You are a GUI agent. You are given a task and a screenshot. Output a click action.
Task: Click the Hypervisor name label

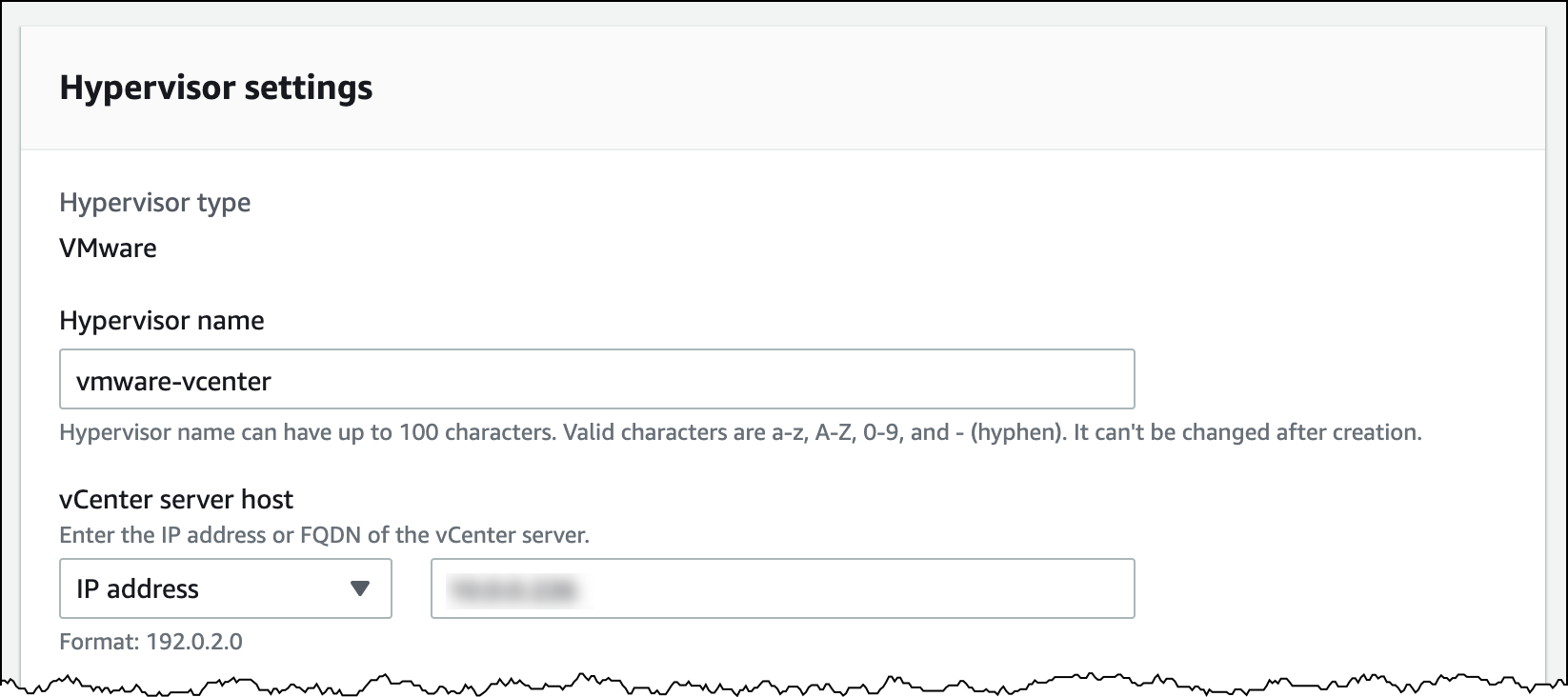[x=162, y=321]
